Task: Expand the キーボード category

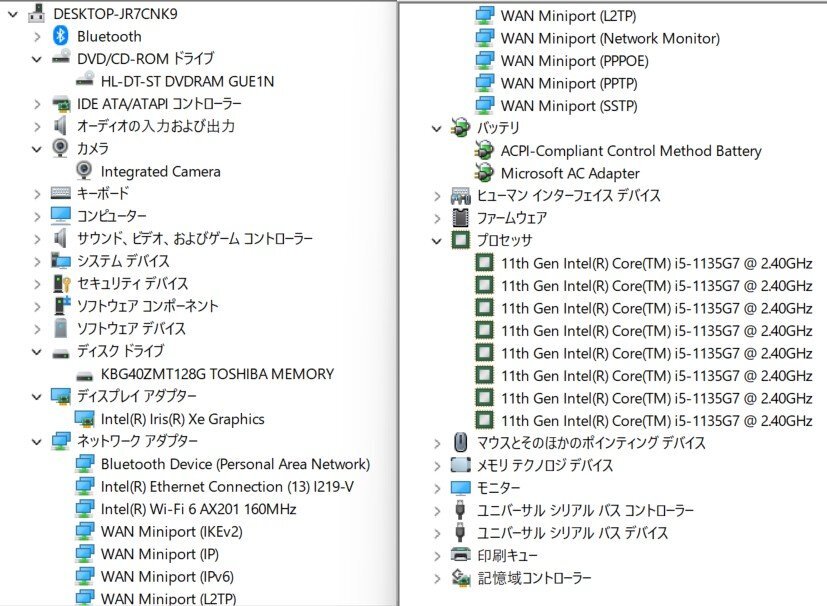Action: tap(37, 194)
